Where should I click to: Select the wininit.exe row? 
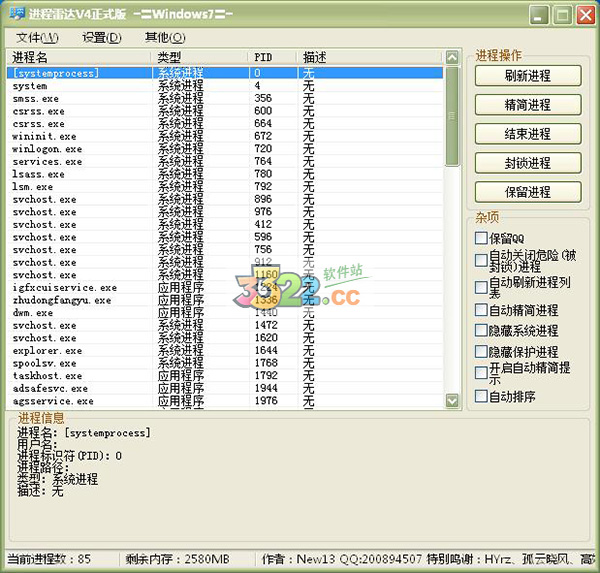click(225, 136)
